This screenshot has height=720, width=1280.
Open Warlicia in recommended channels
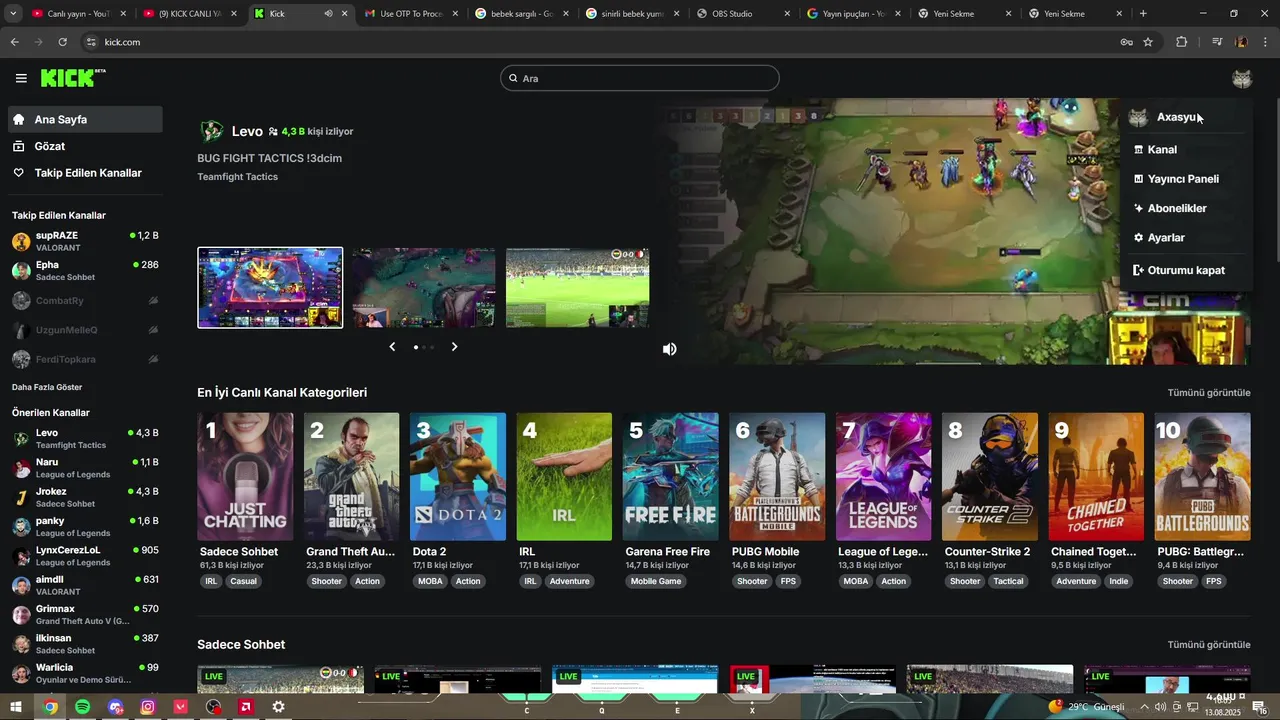85,673
